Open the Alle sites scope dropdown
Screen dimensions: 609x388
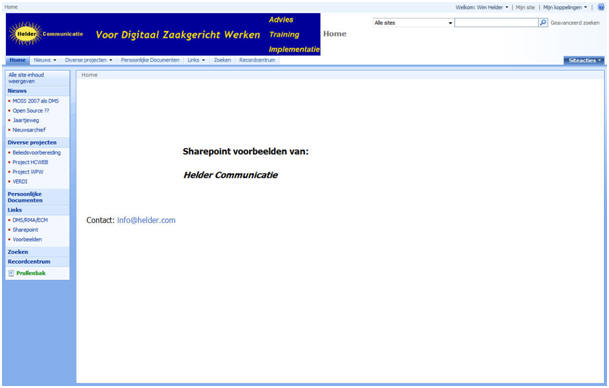[413, 23]
